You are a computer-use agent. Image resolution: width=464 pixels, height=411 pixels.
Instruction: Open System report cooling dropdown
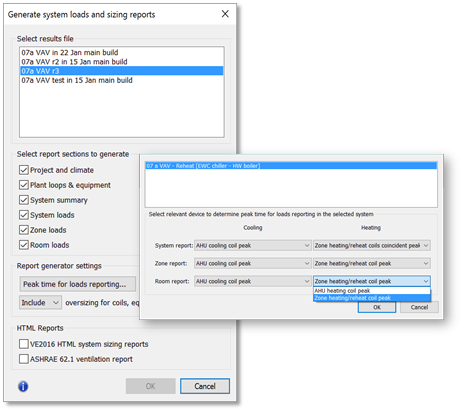click(x=253, y=245)
